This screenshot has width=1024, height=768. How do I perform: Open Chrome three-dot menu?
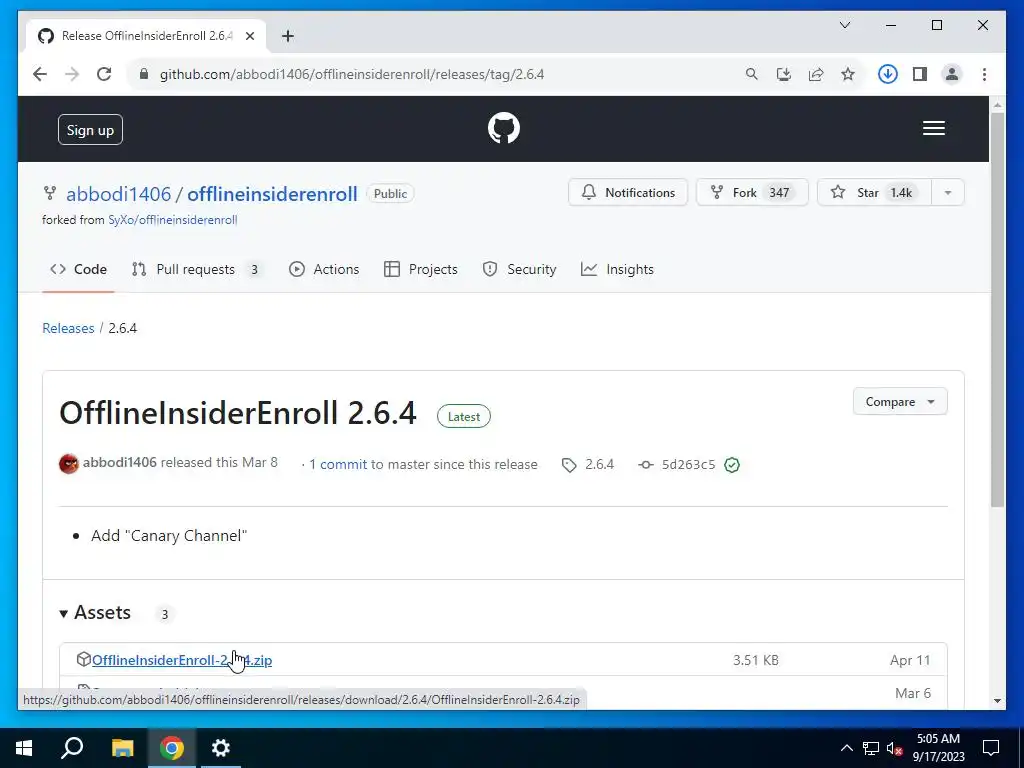pyautogui.click(x=984, y=74)
